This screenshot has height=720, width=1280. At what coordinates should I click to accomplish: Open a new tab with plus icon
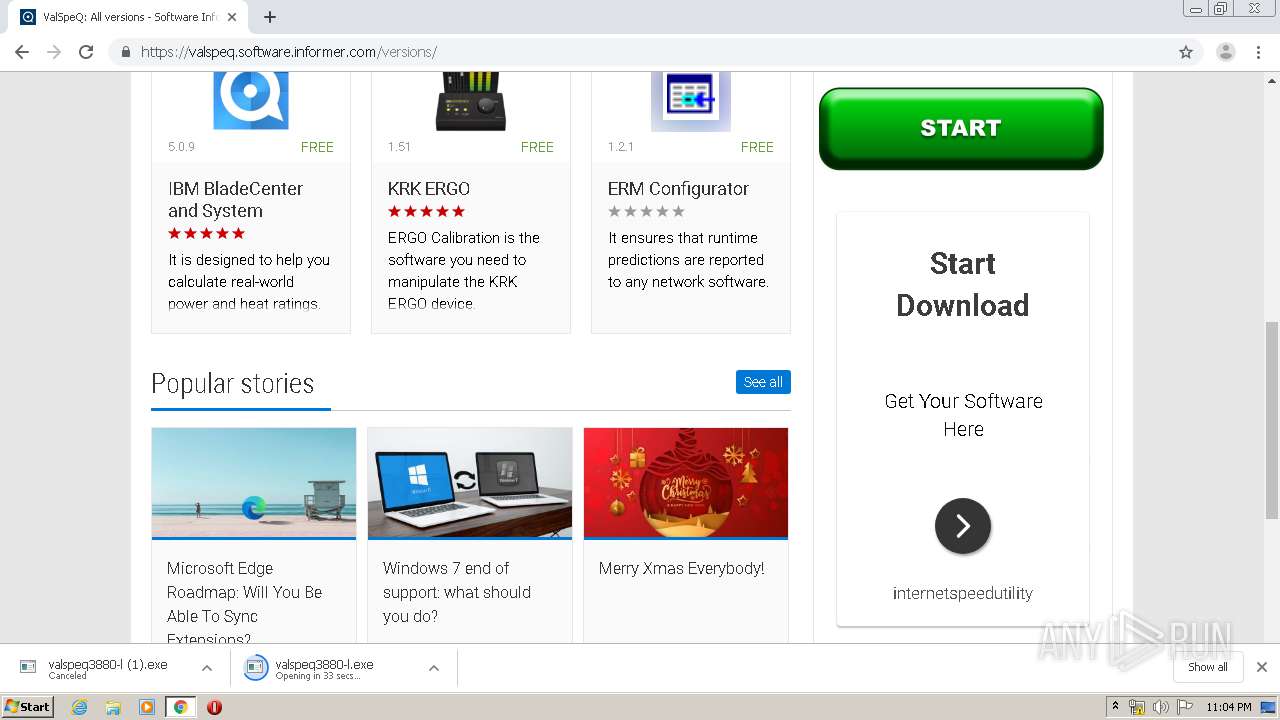(270, 17)
